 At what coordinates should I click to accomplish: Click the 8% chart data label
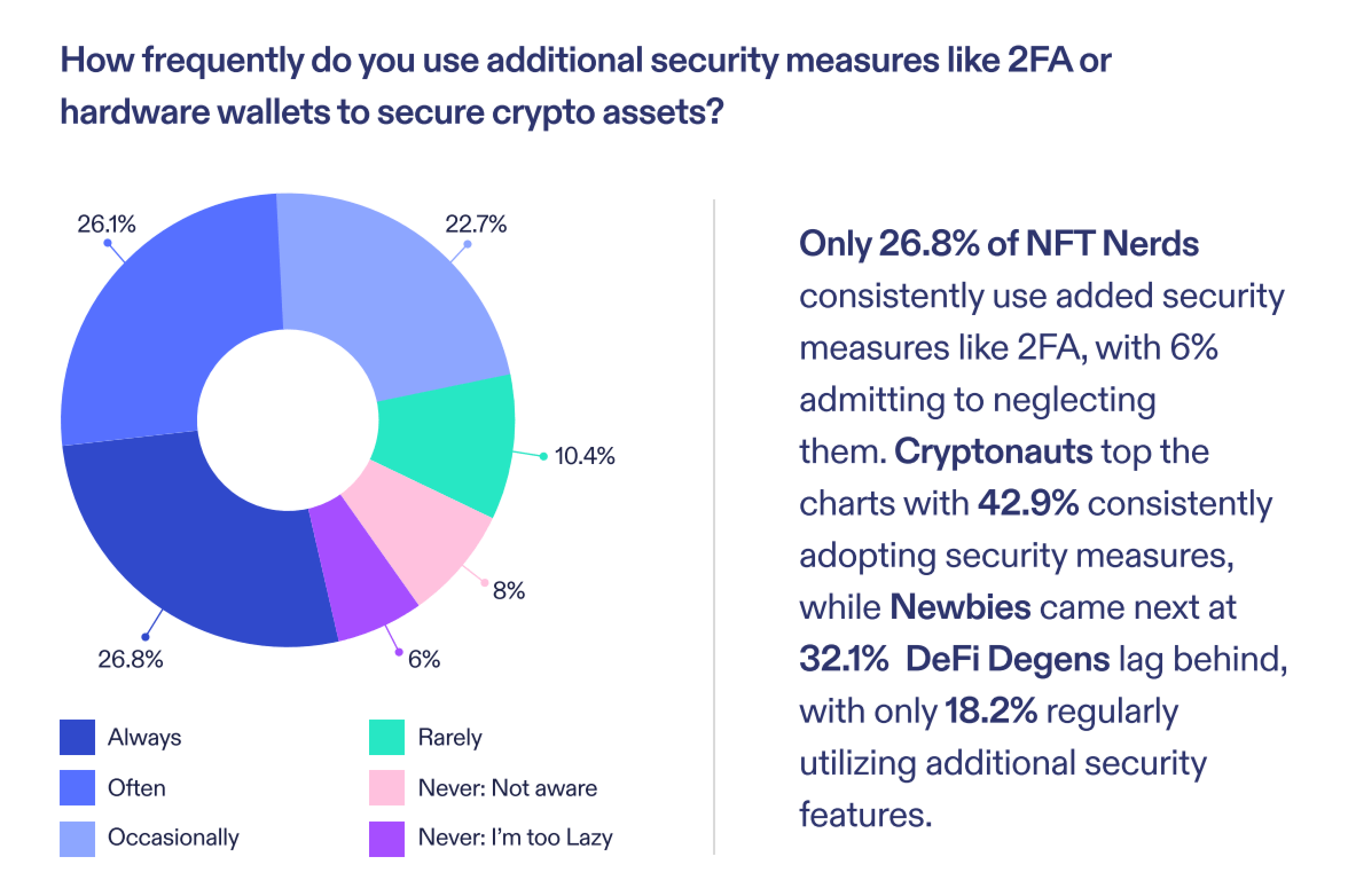509,591
